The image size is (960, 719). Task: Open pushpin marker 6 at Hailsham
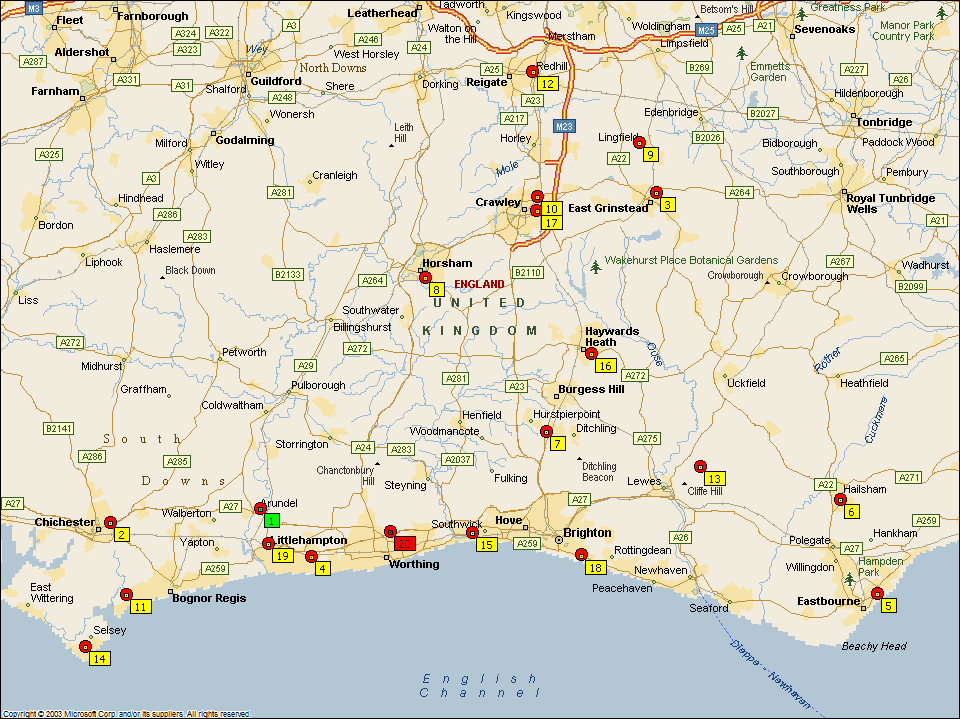click(852, 512)
